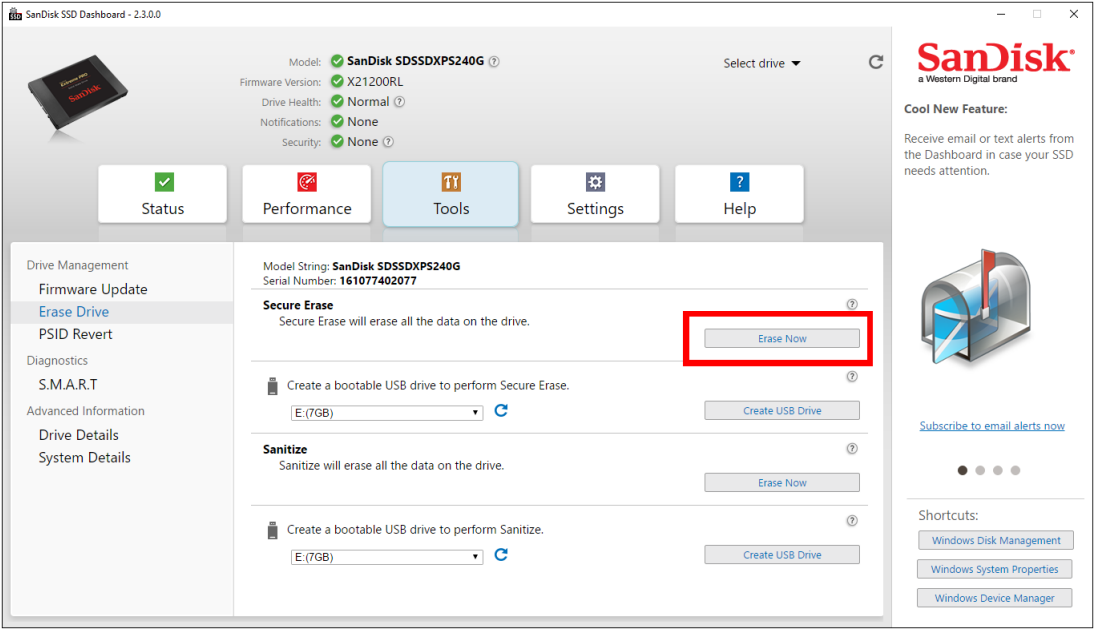
Task: Click the Notifications green check icon
Action: click(x=337, y=121)
